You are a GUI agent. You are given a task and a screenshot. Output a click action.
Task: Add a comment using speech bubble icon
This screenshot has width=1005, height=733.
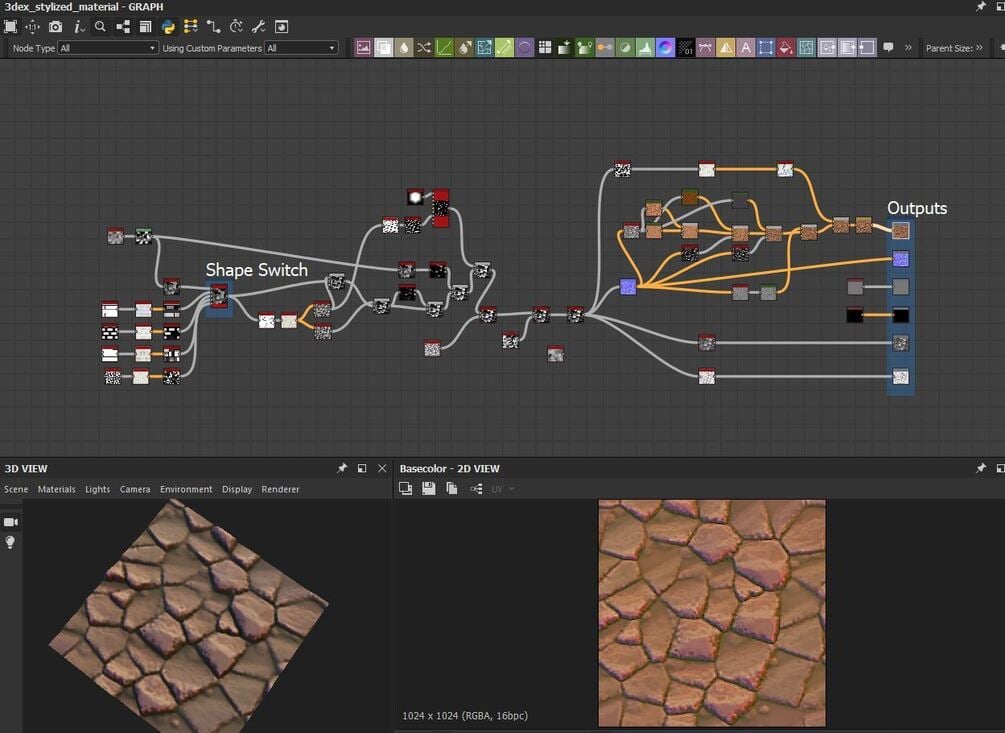[888, 47]
